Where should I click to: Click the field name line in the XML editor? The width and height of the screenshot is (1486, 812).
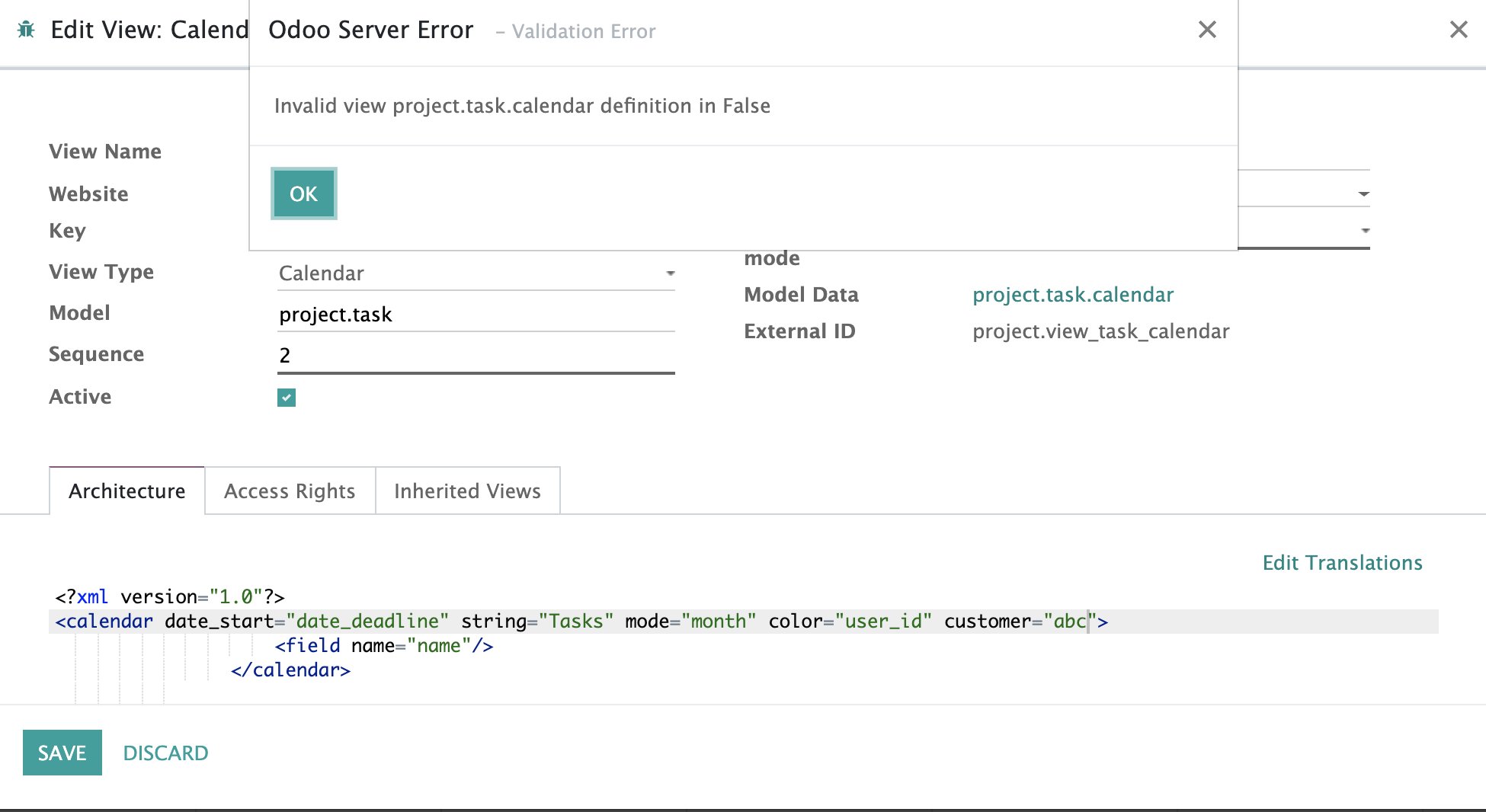pos(384,646)
